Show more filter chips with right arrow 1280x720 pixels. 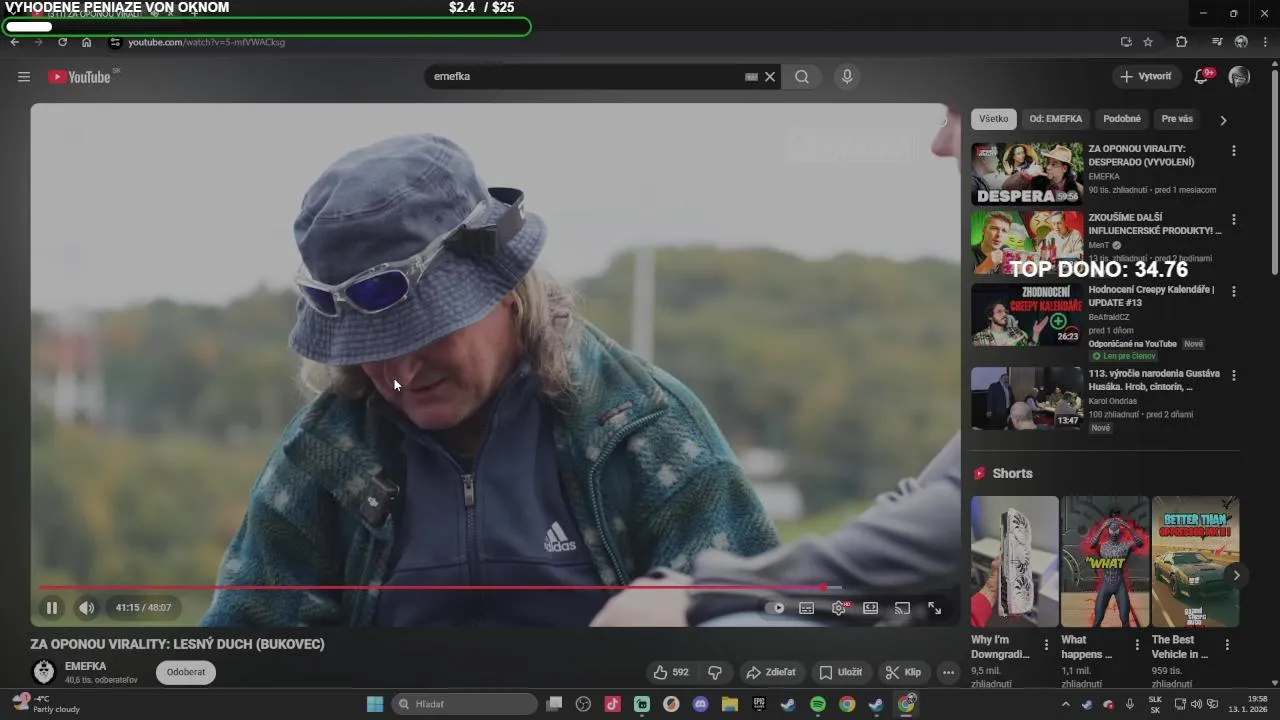[1223, 120]
